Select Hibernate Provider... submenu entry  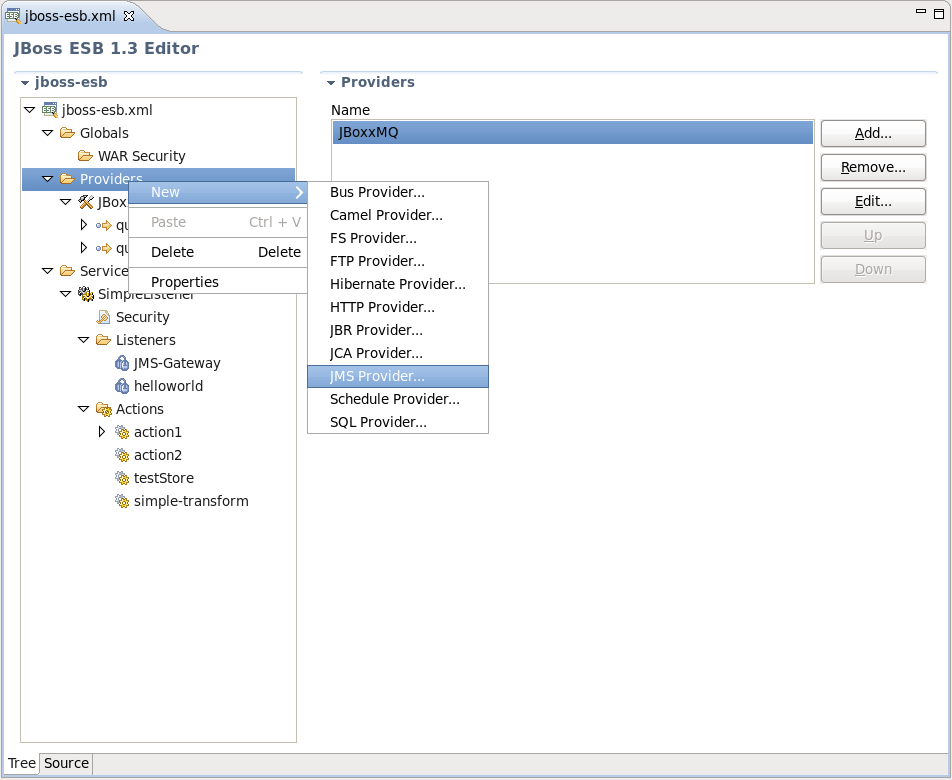tap(397, 284)
